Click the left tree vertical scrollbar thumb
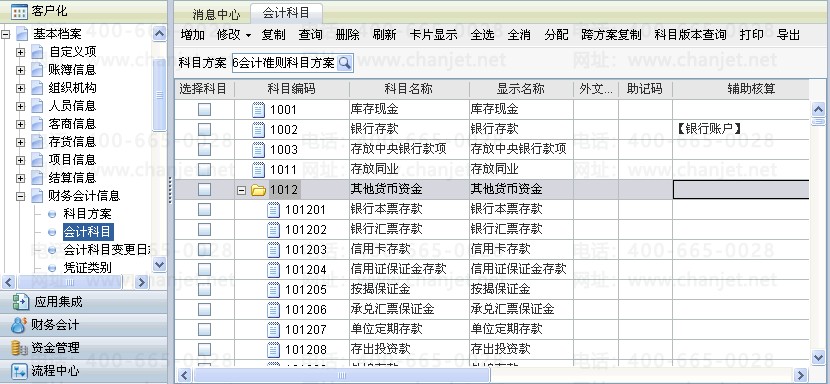Screen dimensions: 830x384 point(159,94)
